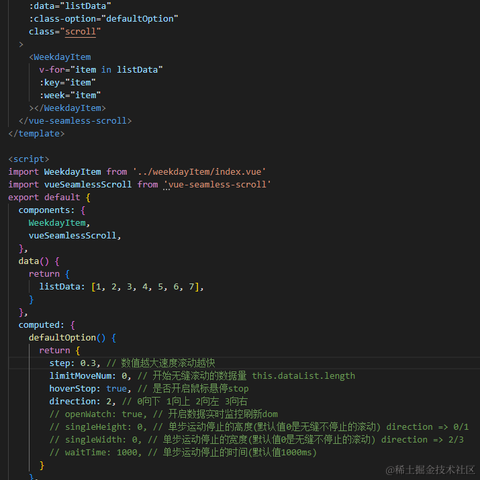Click the return line inside defaultOption()
This screenshot has width=480, height=480.
[x=60, y=350]
